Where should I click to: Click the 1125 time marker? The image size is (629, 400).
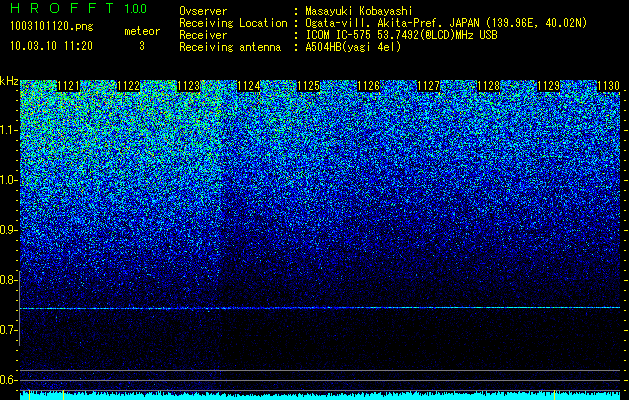point(308,86)
